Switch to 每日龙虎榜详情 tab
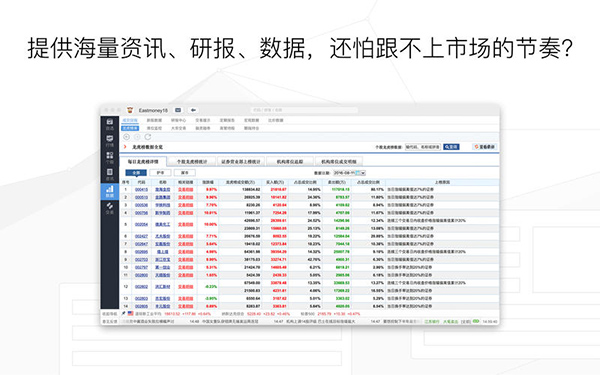The width and height of the screenshot is (600, 375). coord(143,161)
